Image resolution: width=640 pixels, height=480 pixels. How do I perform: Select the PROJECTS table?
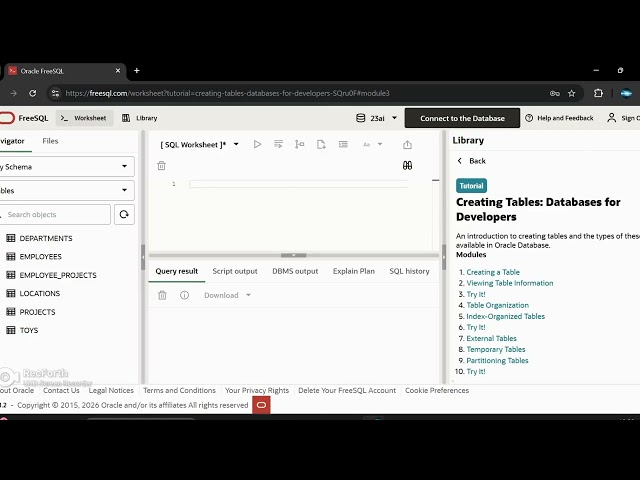37,312
